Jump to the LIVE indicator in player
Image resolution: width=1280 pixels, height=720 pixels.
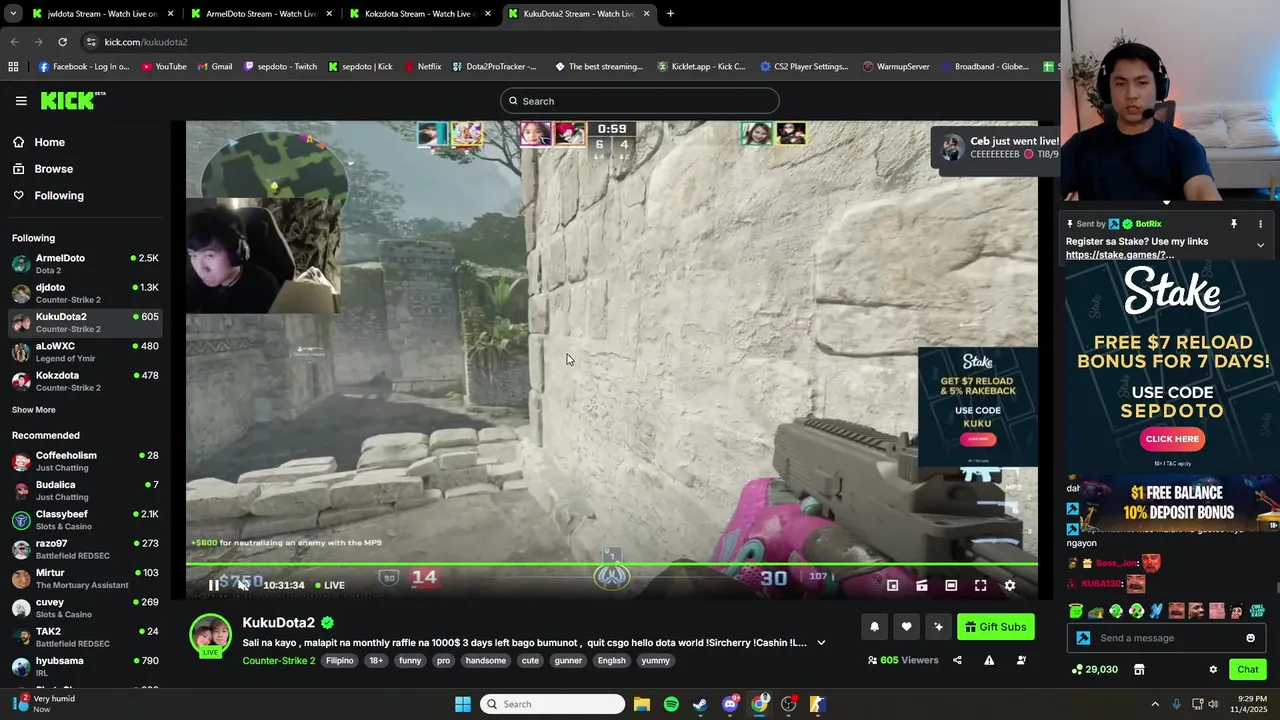click(x=330, y=585)
